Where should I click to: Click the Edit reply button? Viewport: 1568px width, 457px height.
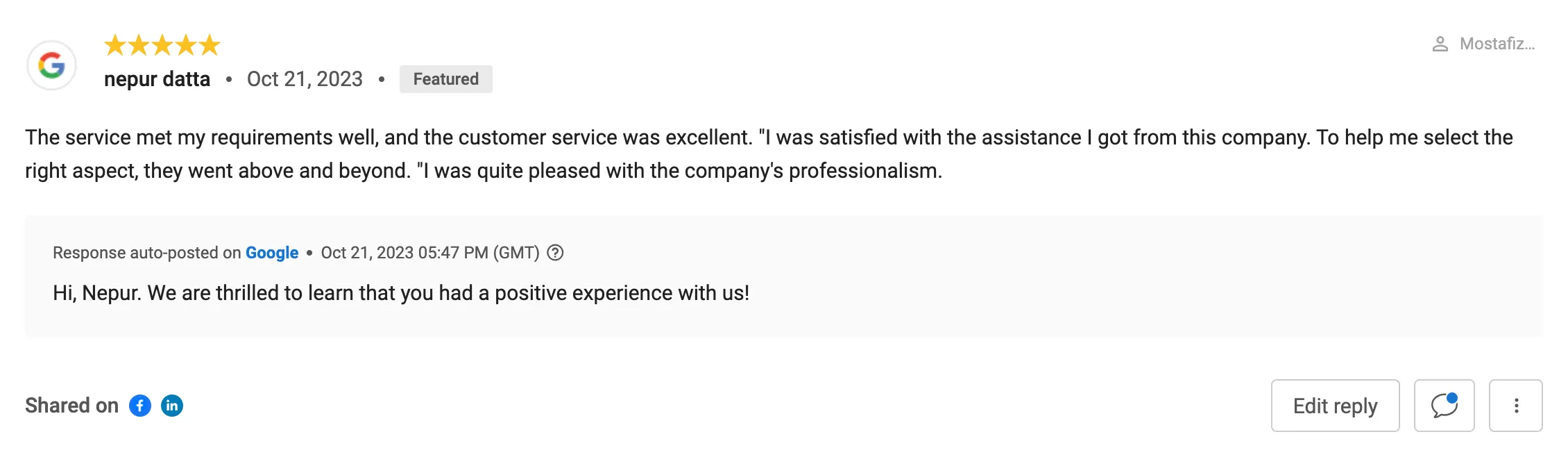[x=1335, y=406]
